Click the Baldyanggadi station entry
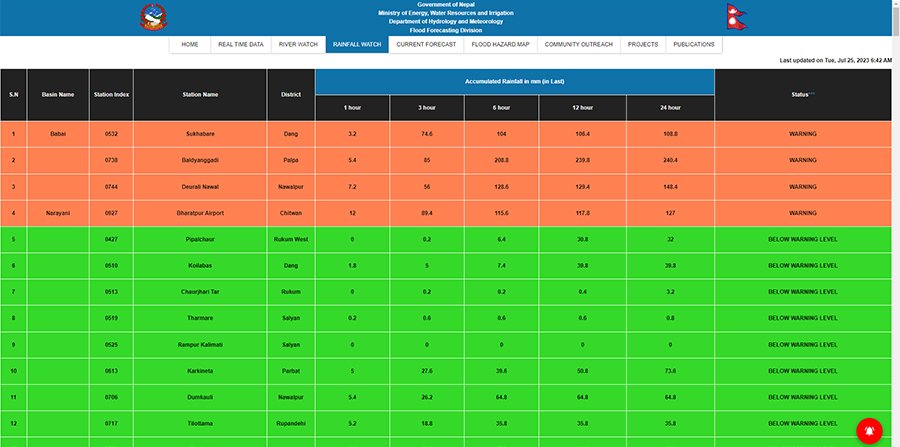900x447 pixels. [200, 160]
